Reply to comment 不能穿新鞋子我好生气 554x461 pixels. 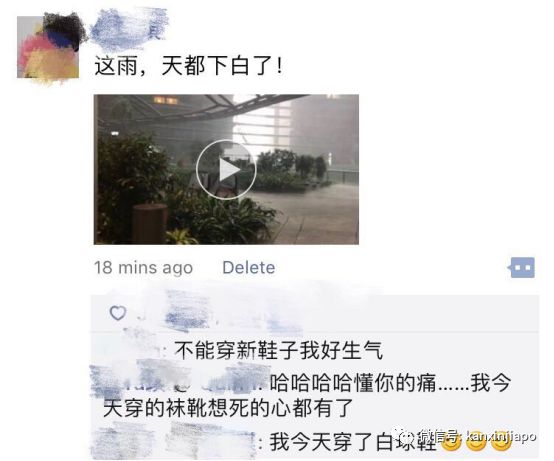point(279,350)
